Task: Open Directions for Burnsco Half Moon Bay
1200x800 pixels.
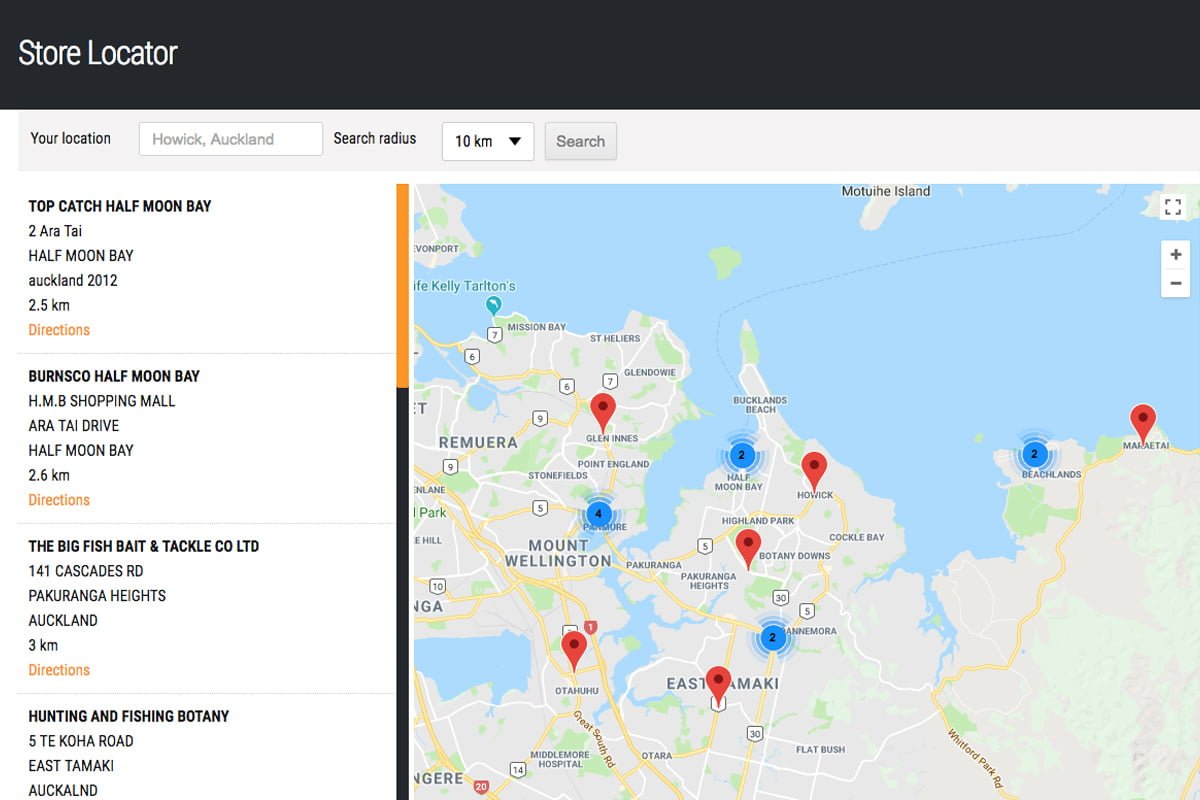Action: coord(59,500)
